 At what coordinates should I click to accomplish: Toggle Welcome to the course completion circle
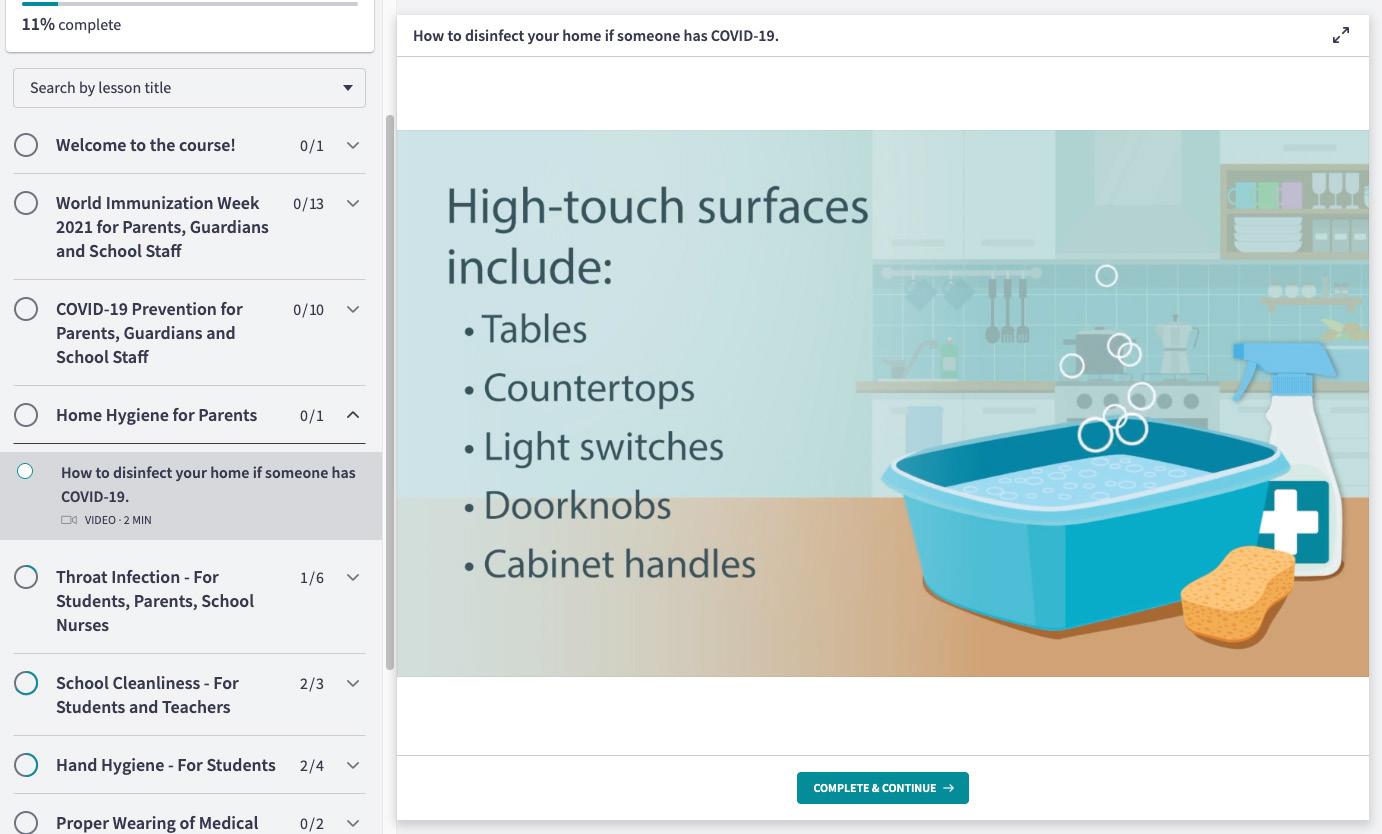pyautogui.click(x=26, y=145)
